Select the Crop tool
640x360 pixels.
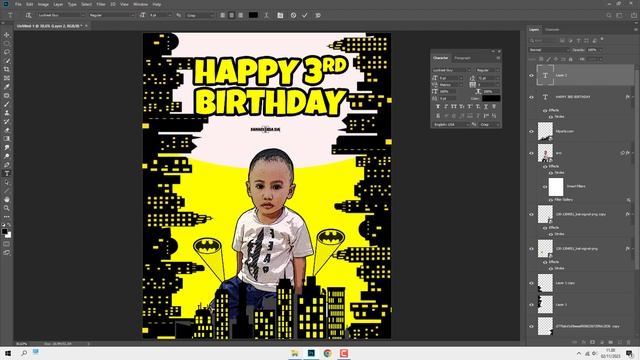click(x=7, y=69)
